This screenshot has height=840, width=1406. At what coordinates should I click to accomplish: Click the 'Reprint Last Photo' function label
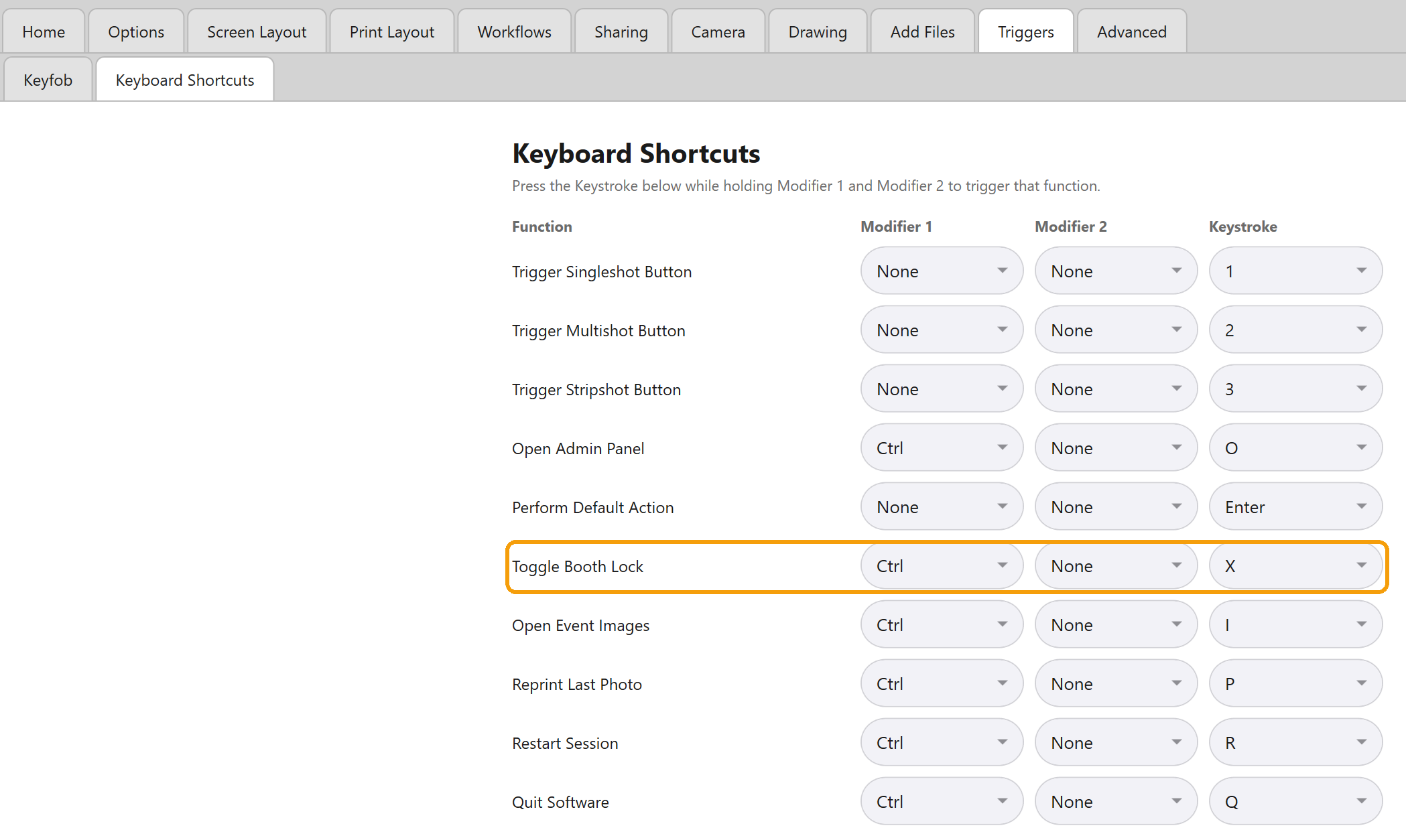coord(576,685)
